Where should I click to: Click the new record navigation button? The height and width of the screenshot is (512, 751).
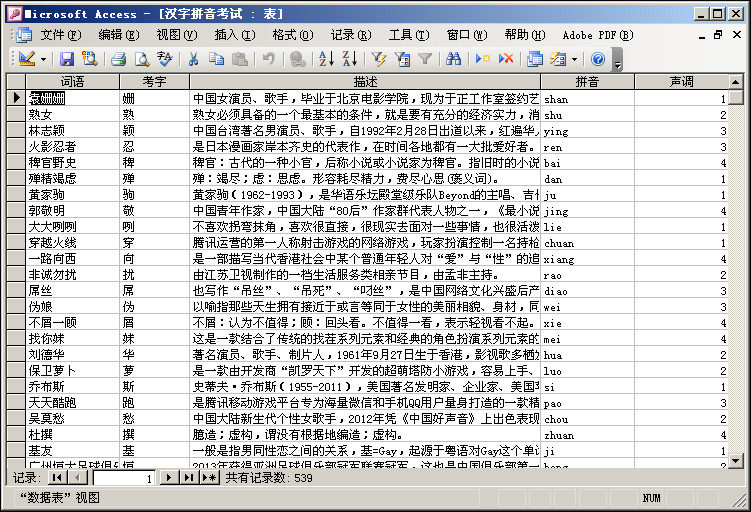tap(209, 478)
